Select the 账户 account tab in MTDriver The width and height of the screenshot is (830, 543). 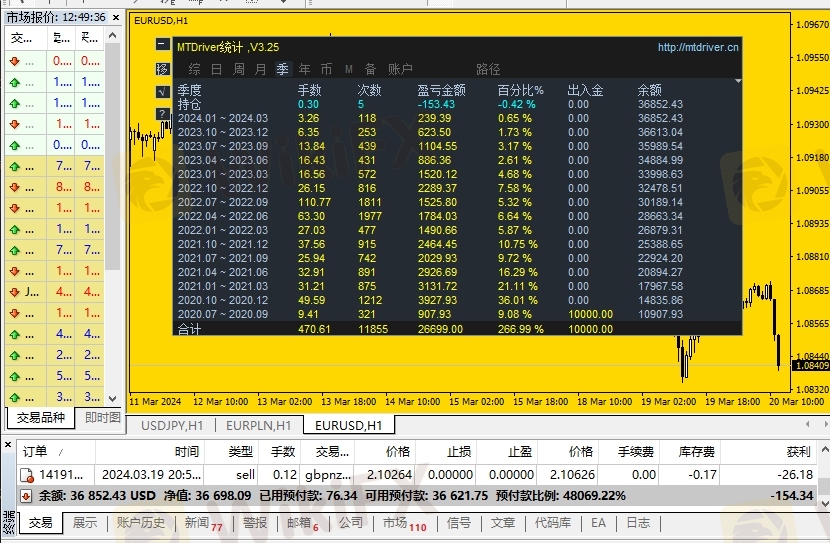(x=400, y=69)
